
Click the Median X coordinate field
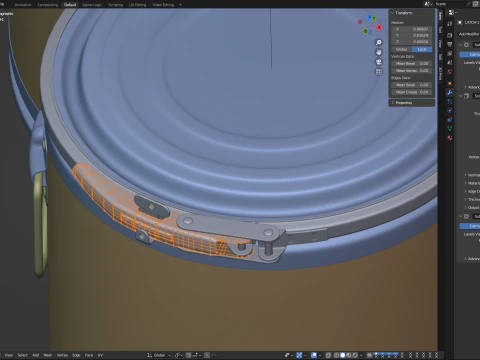[x=412, y=29]
